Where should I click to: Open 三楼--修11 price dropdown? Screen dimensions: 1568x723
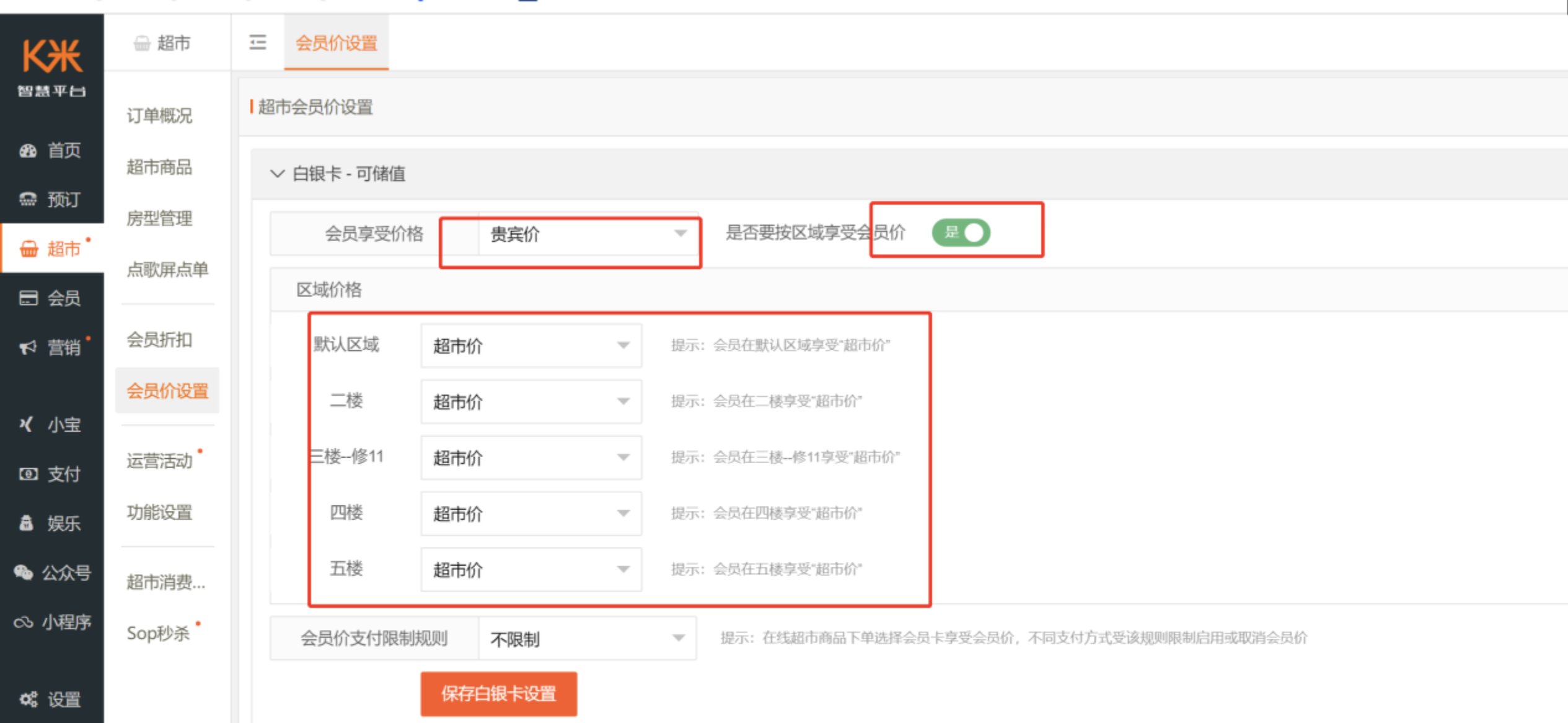click(531, 458)
